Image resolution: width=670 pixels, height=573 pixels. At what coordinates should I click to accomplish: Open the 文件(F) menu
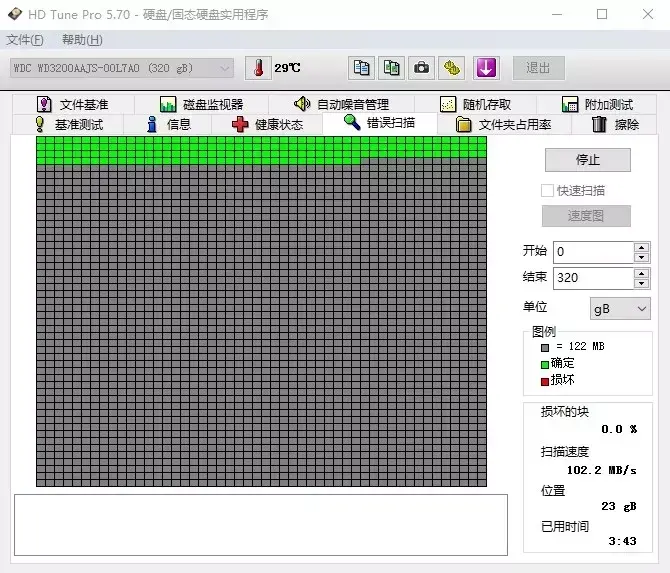(x=25, y=40)
